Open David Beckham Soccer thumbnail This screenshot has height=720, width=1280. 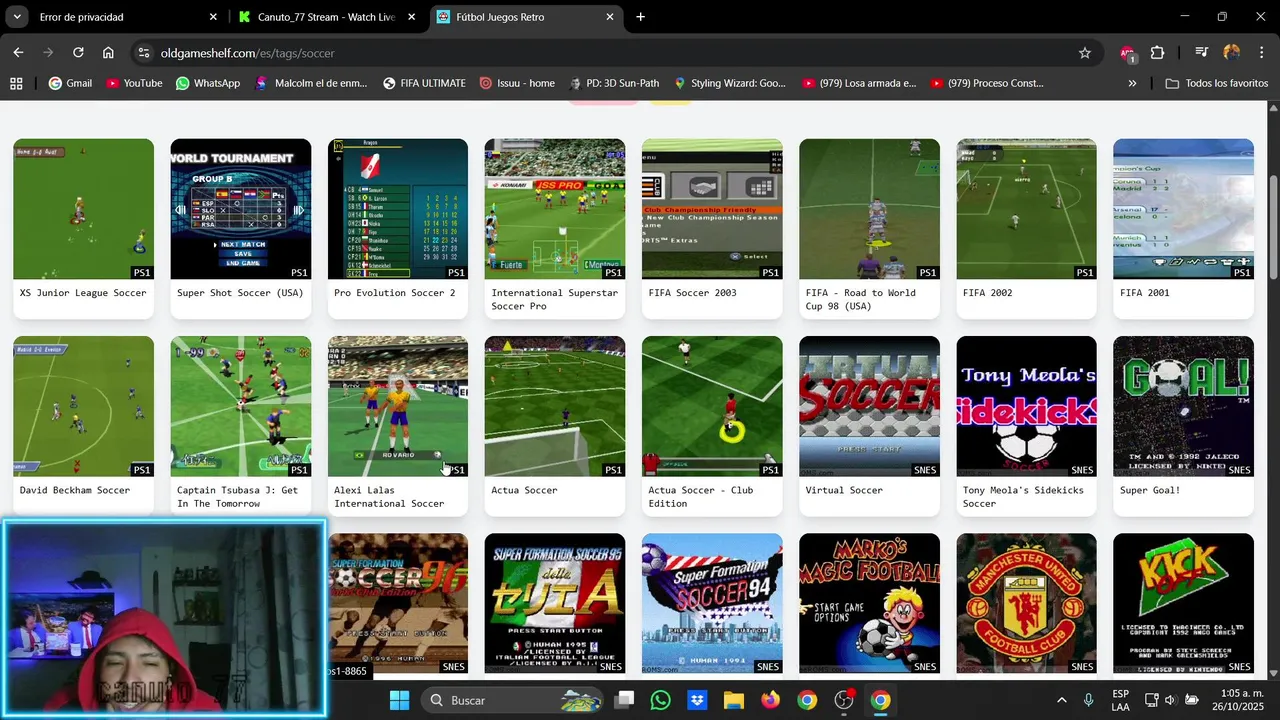83,406
